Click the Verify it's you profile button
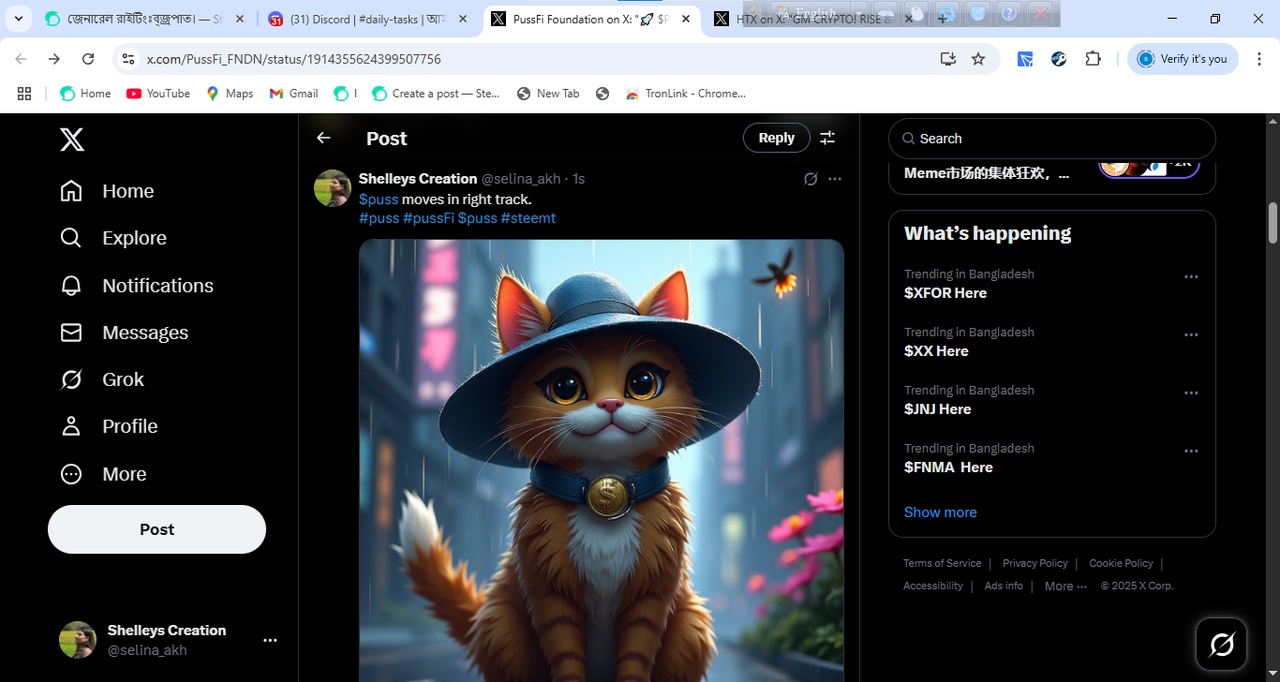The width and height of the screenshot is (1280, 682). coord(1183,59)
